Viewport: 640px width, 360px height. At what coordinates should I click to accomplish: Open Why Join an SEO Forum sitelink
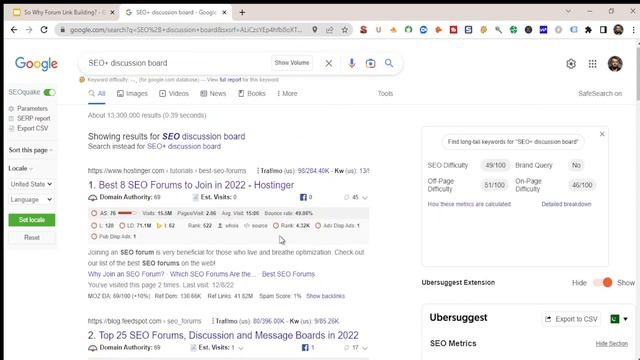(x=126, y=274)
